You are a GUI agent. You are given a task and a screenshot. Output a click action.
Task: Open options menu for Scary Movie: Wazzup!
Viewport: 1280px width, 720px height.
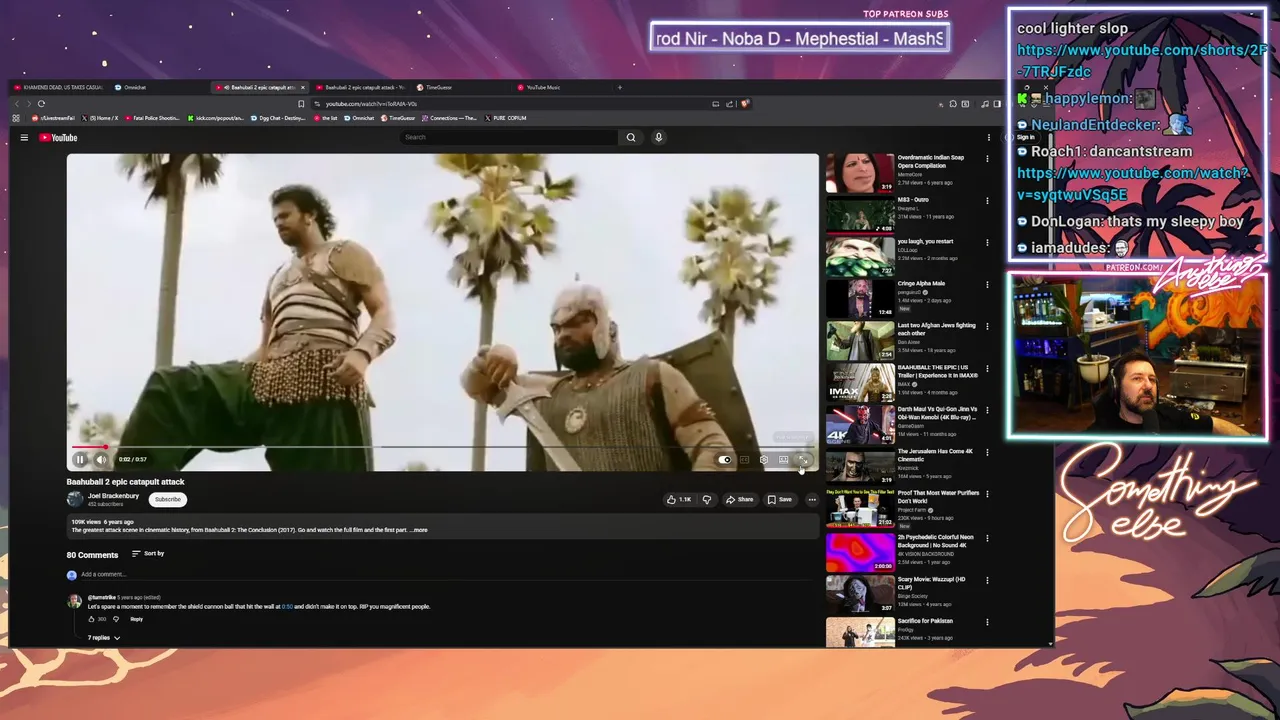(987, 580)
